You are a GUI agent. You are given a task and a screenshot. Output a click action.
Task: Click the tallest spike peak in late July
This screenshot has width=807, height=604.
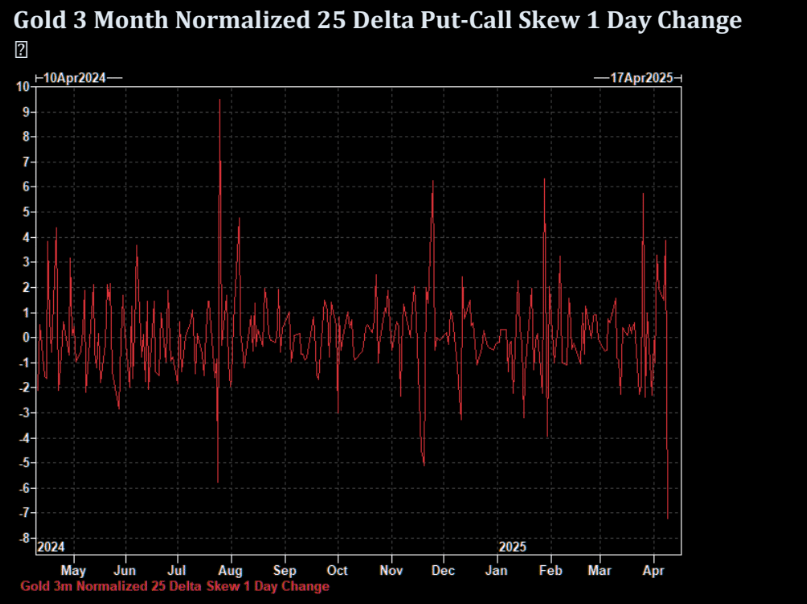[219, 100]
